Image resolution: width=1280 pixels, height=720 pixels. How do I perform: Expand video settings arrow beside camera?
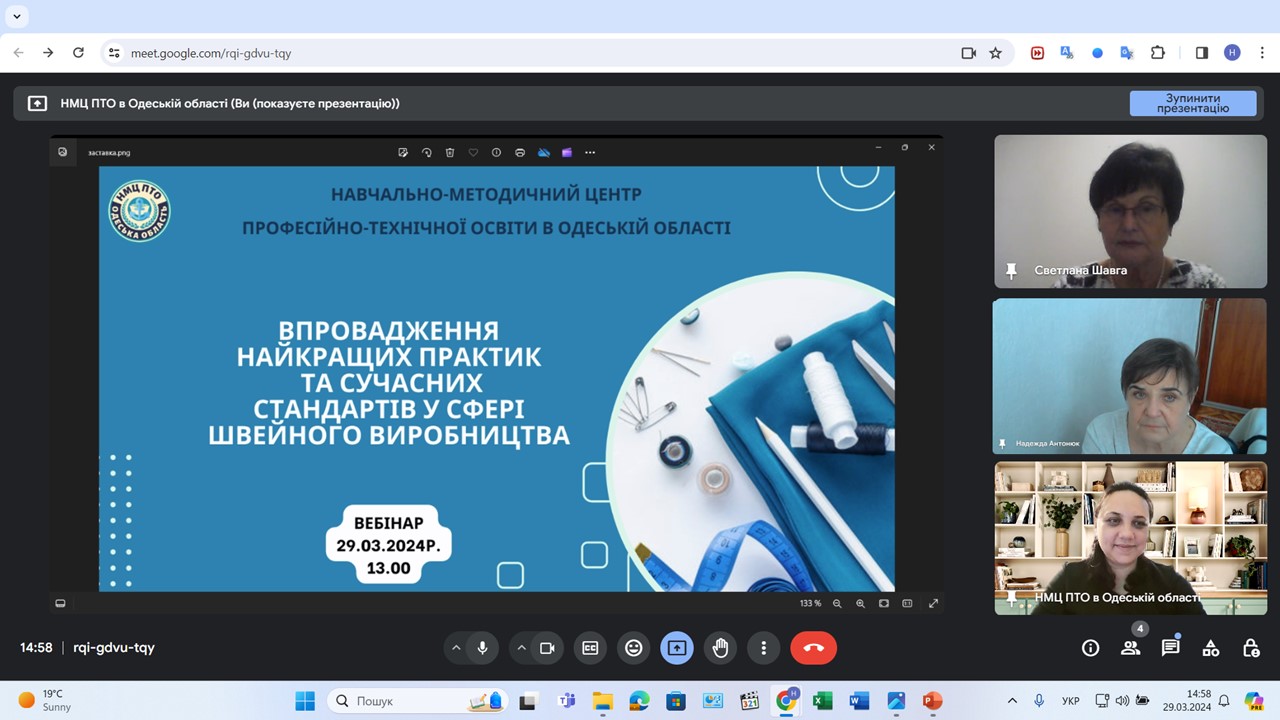click(521, 648)
